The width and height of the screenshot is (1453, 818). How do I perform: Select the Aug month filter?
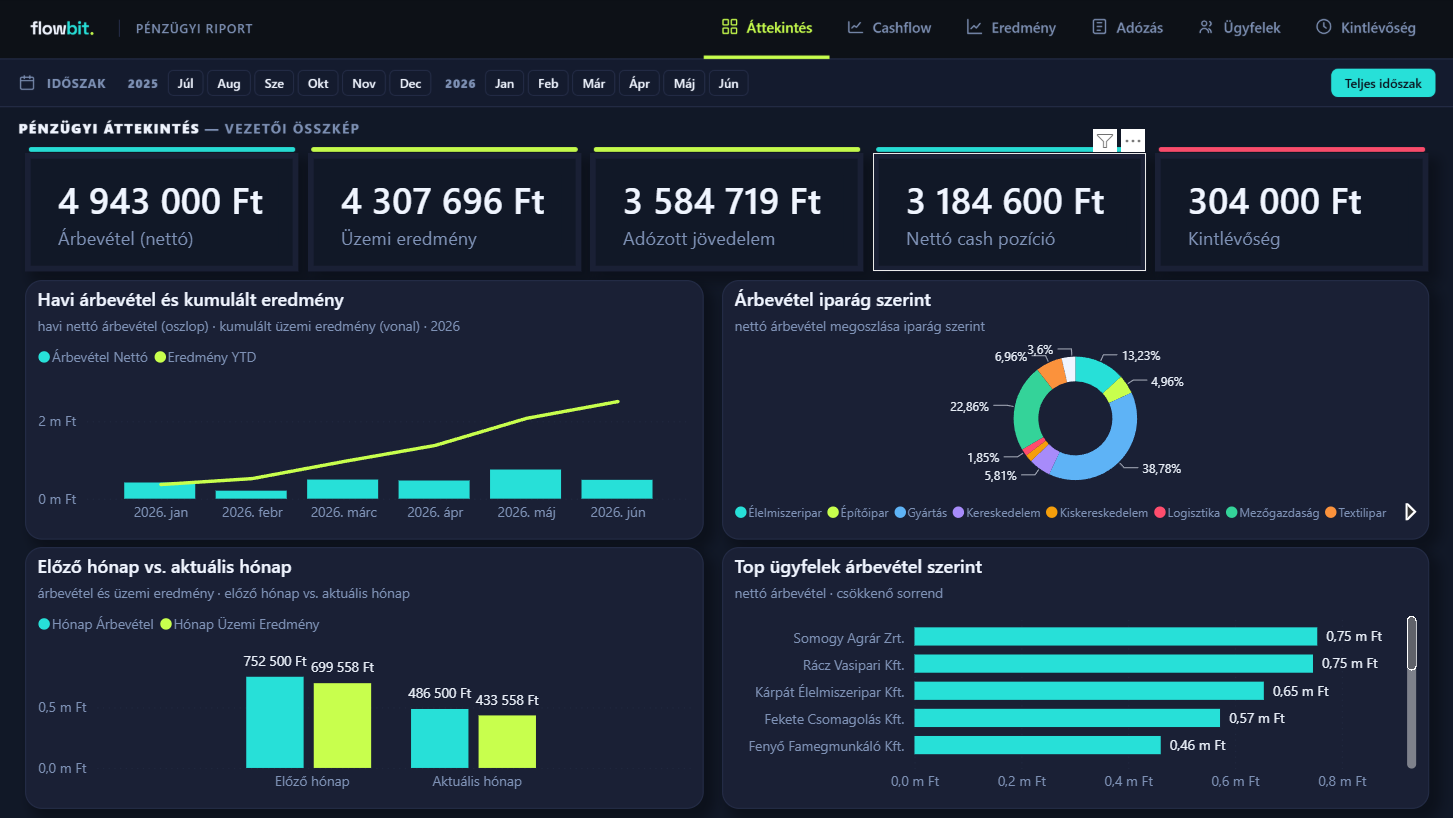229,83
